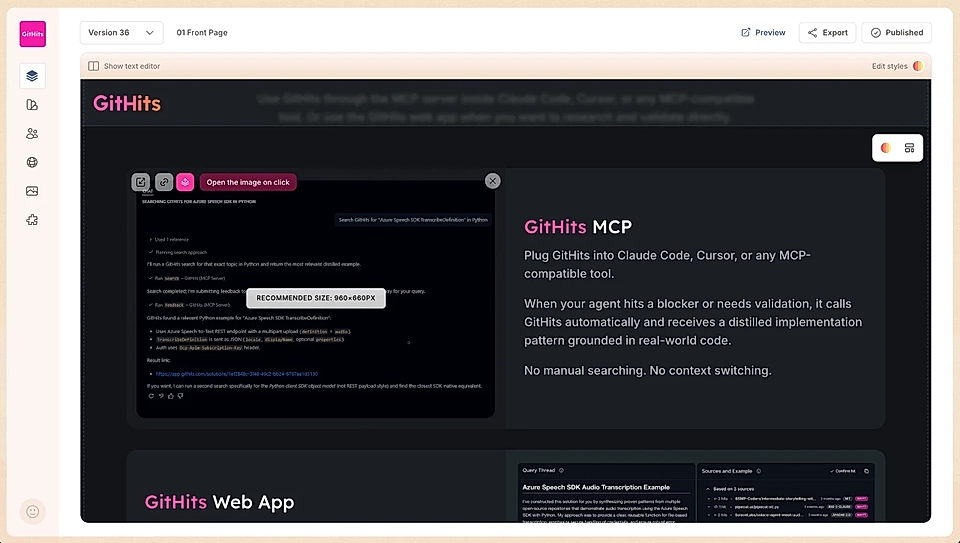The height and width of the screenshot is (543, 960).
Task: Select the Web App screenshot image
Action: 696,492
